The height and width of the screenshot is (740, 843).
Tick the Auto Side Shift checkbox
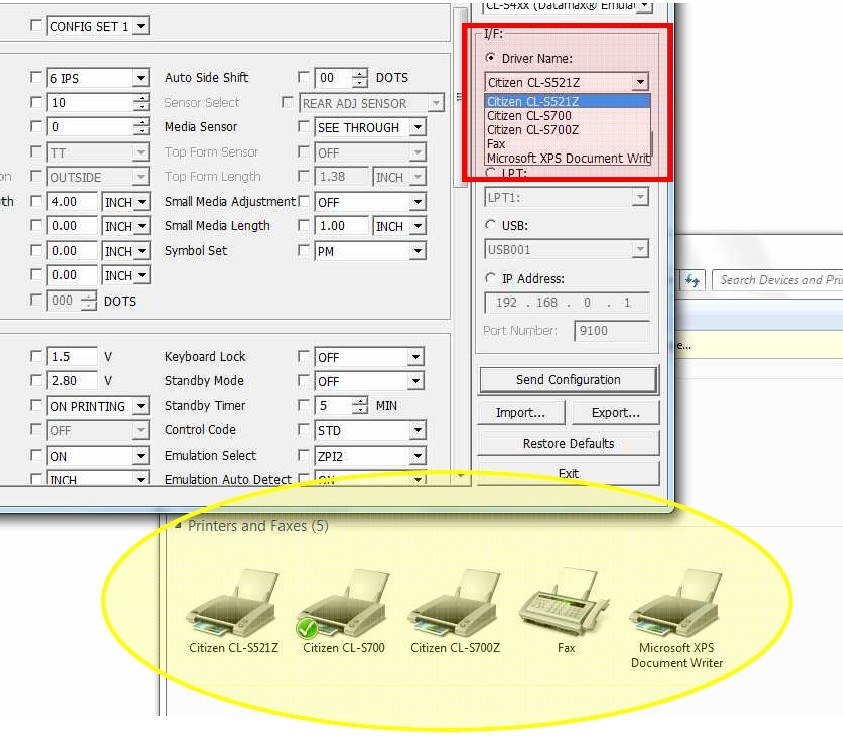(x=305, y=78)
